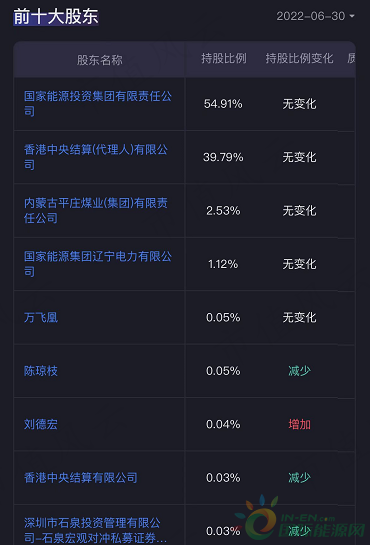Open shareholder 陈琼枝 details
The image size is (370, 545).
[41, 371]
